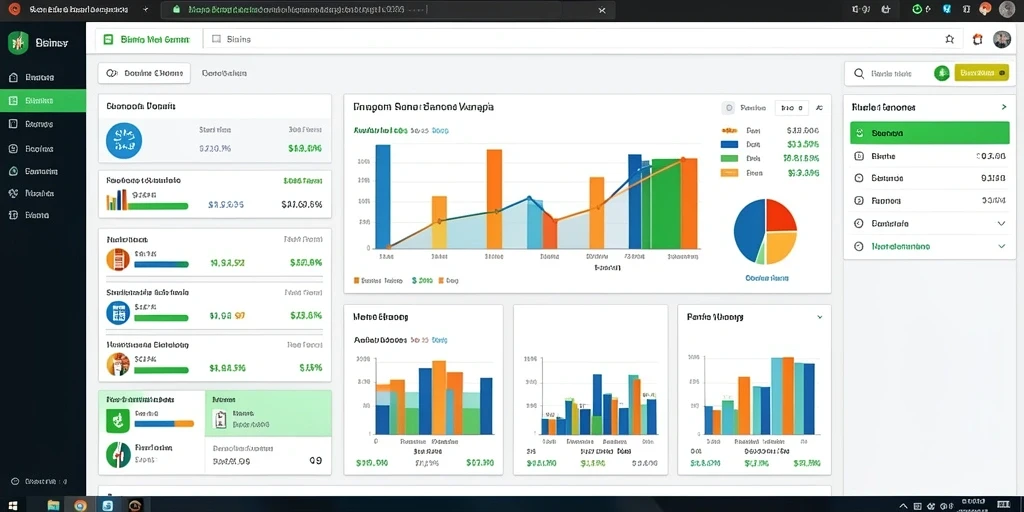The image size is (1024, 512).
Task: Open the dropdown arrow on bottom-right chart card
Action: (820, 317)
